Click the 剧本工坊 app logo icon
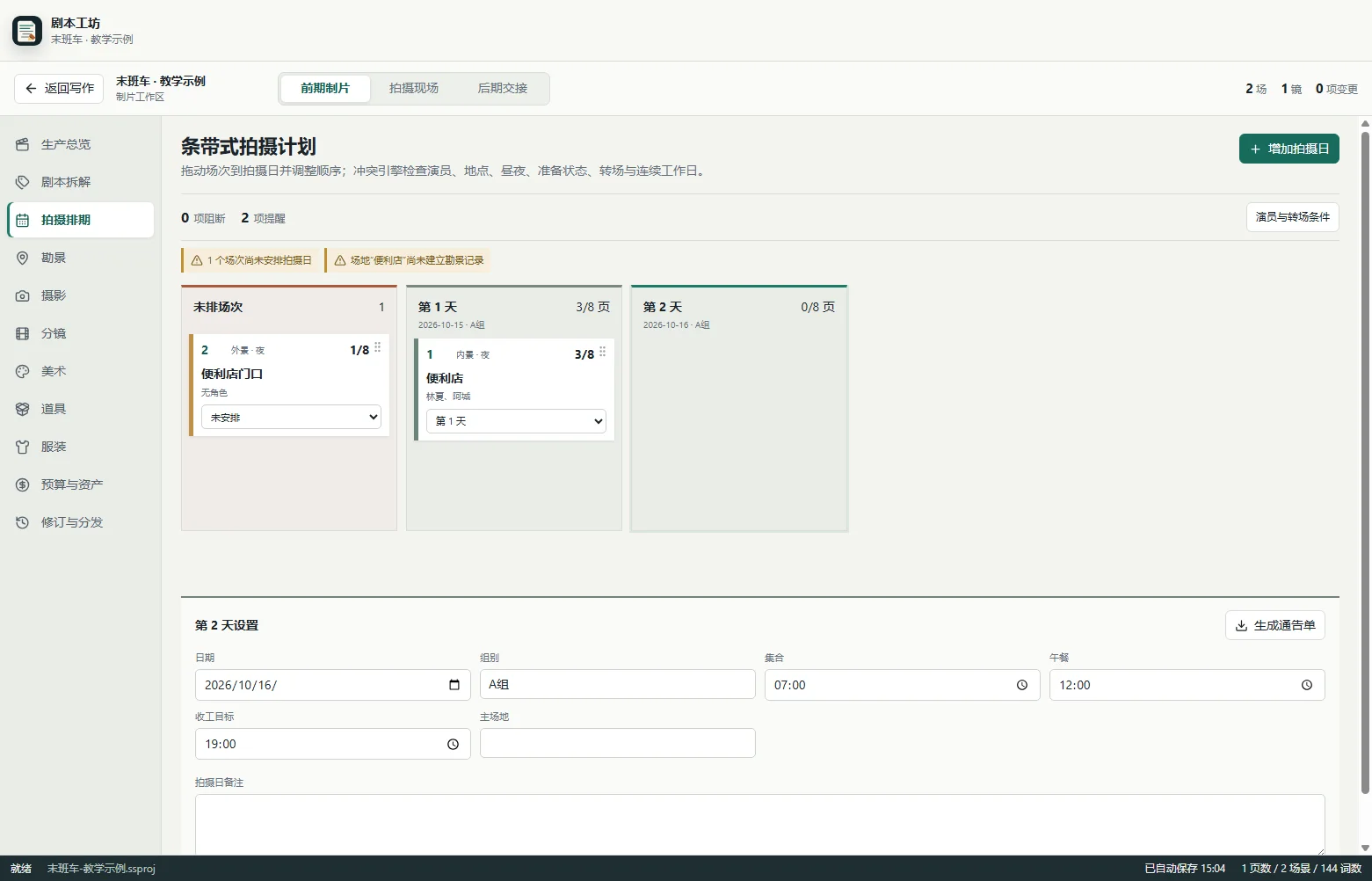The height and width of the screenshot is (881, 1372). click(27, 31)
